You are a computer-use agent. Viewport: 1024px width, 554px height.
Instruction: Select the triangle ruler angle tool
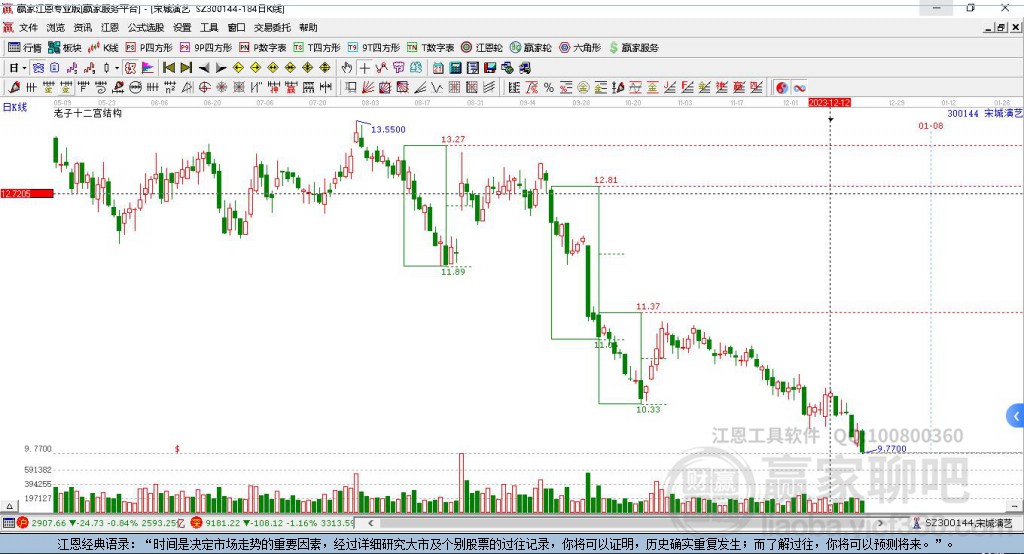(x=187, y=88)
